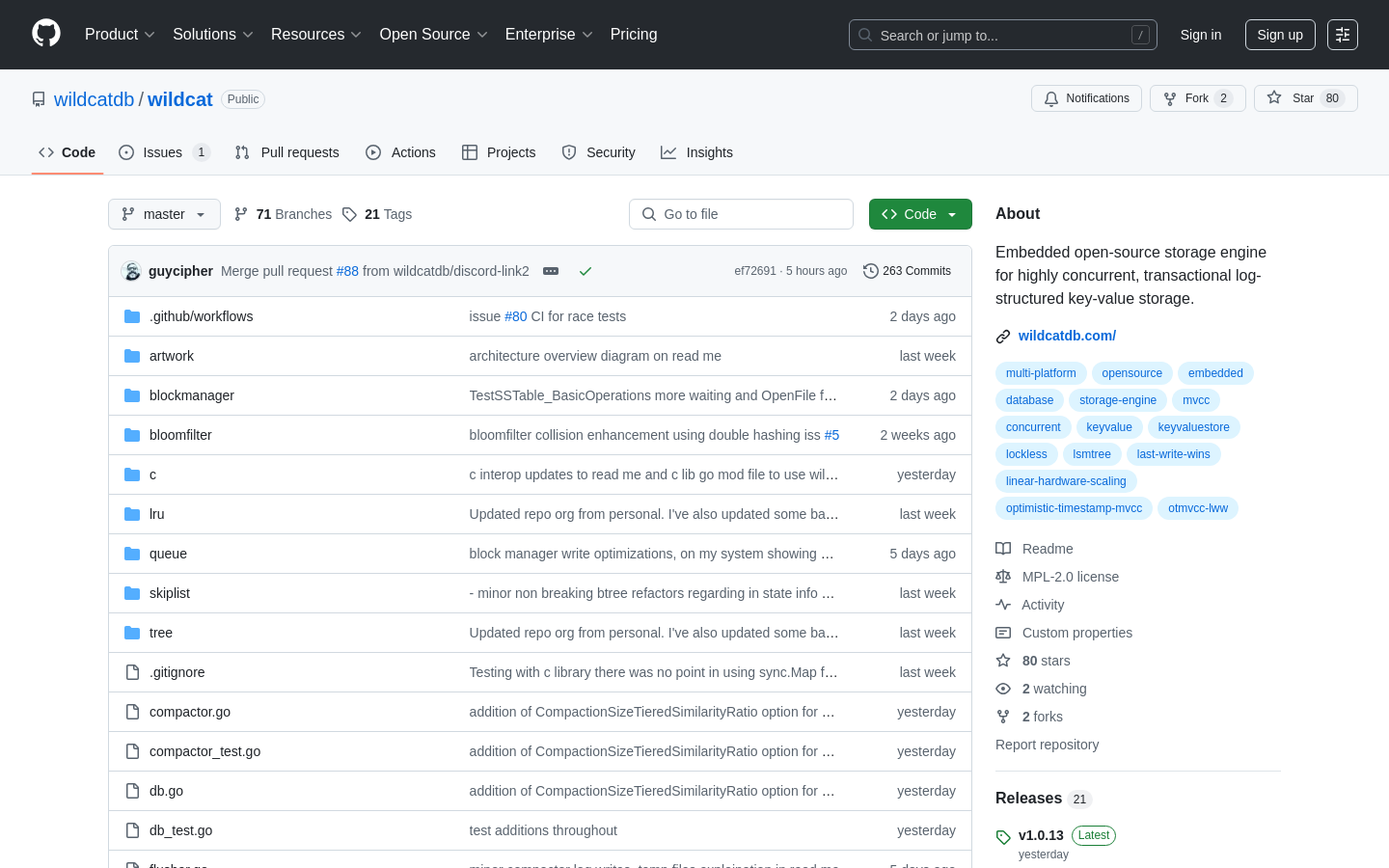Screen dimensions: 1389x868
Task: Switch to the Security tab
Action: 598,152
